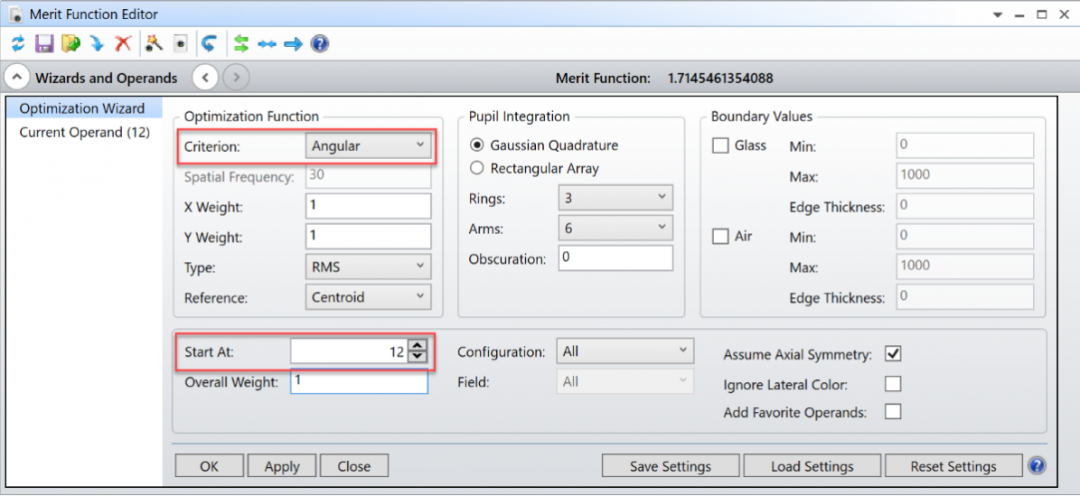Image resolution: width=1080 pixels, height=496 pixels.
Task: Expand the Rings dropdown
Action: click(x=615, y=198)
